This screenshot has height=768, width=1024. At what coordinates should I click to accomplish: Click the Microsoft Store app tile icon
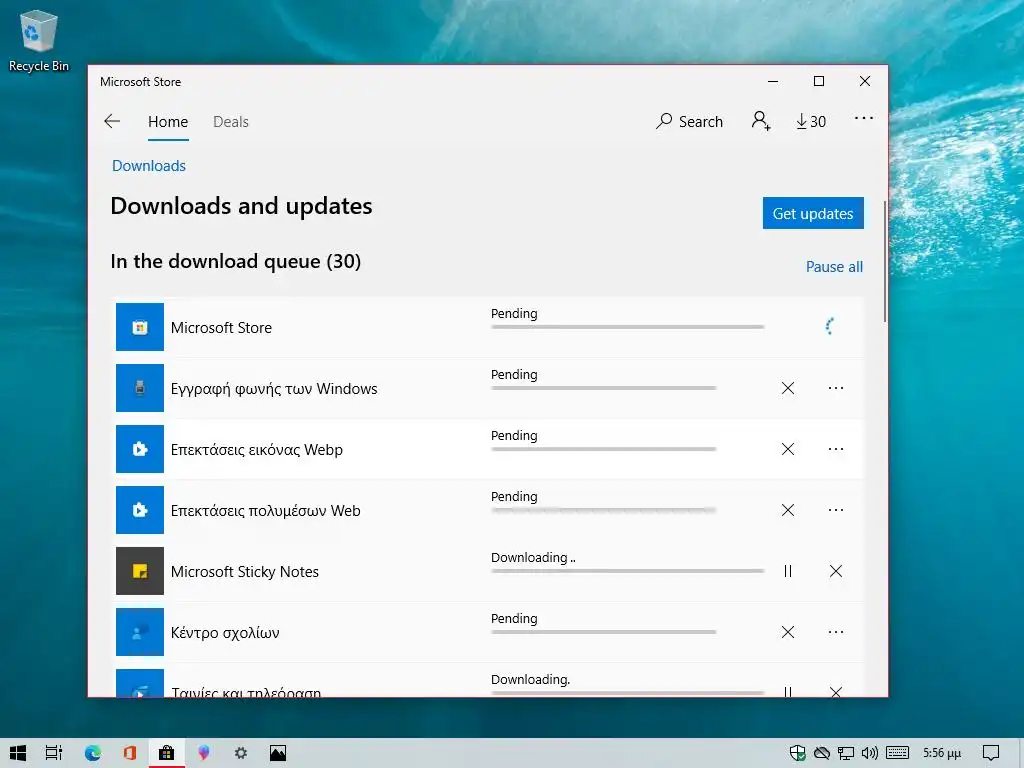coord(140,327)
